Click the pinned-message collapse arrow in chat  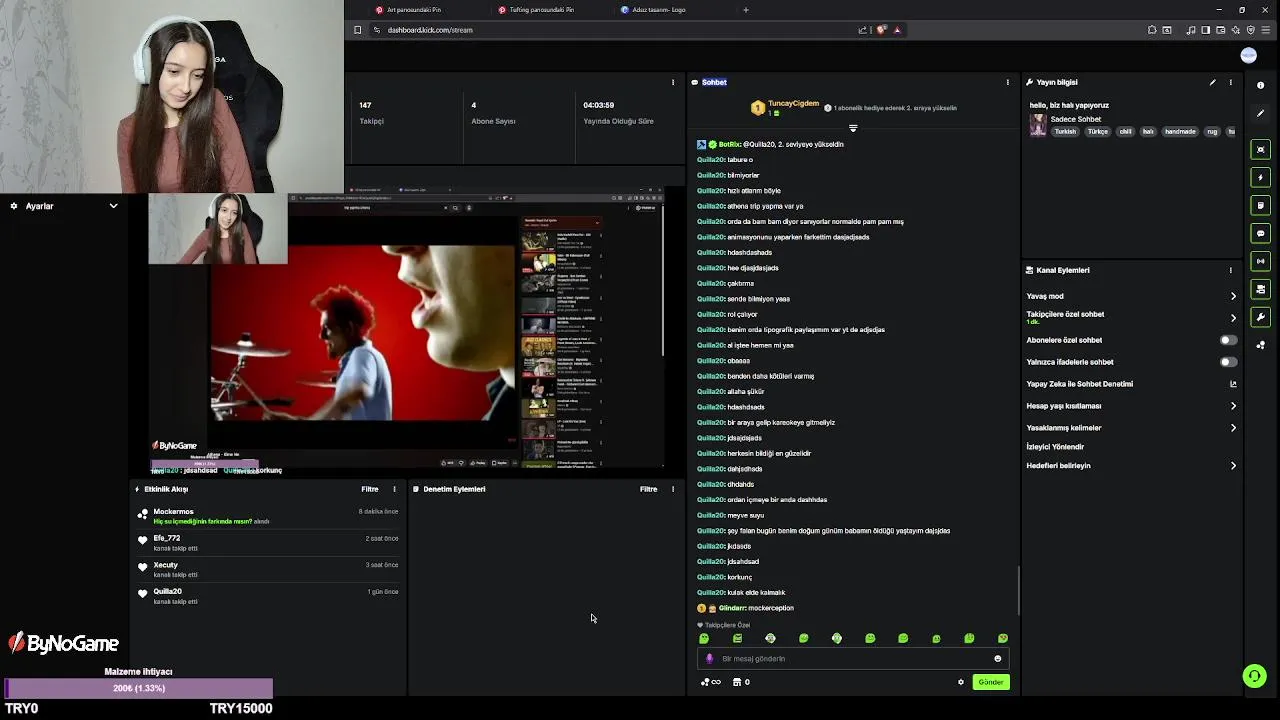coord(853,128)
